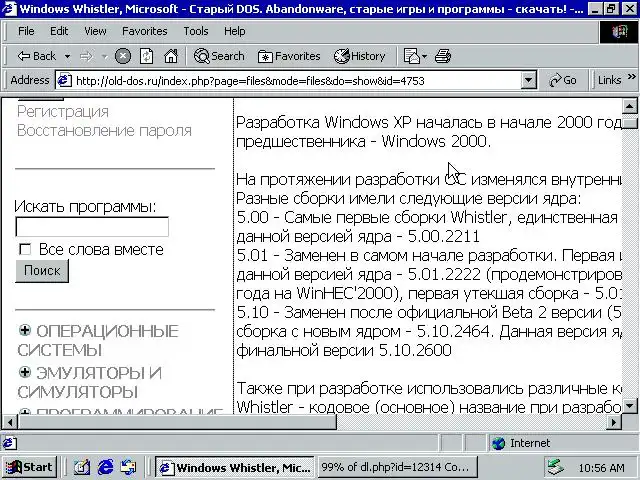640x480 pixels.
Task: Click the Go button
Action: click(x=563, y=80)
